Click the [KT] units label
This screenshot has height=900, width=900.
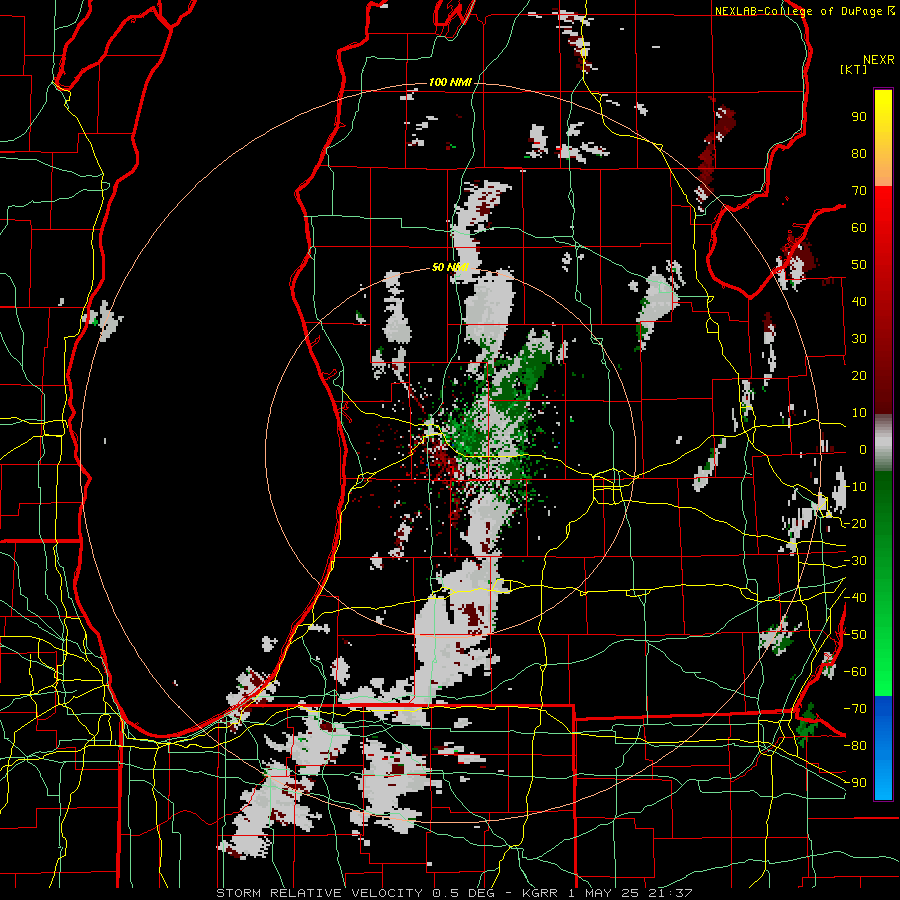point(854,69)
